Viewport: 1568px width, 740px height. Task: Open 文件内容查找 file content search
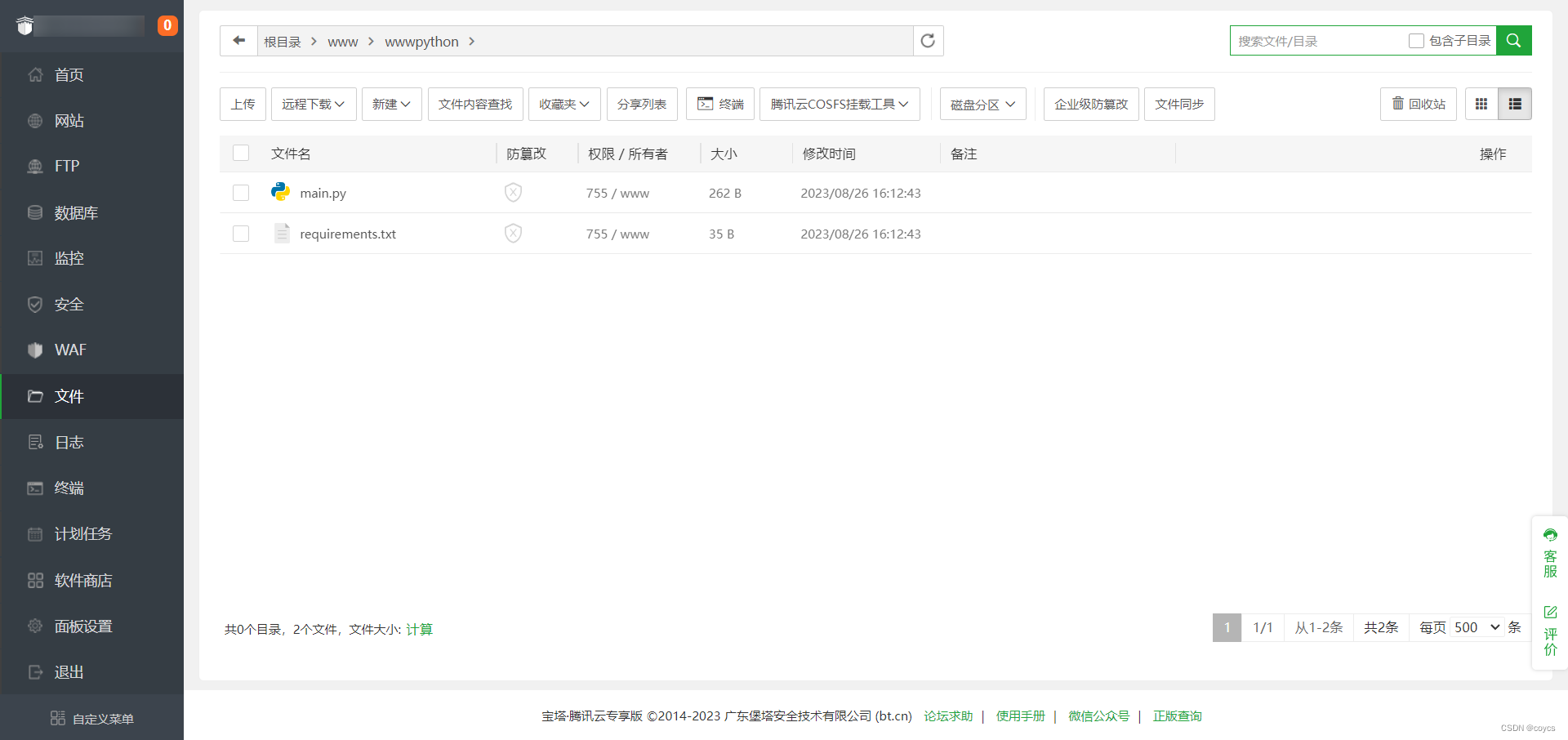pyautogui.click(x=475, y=104)
